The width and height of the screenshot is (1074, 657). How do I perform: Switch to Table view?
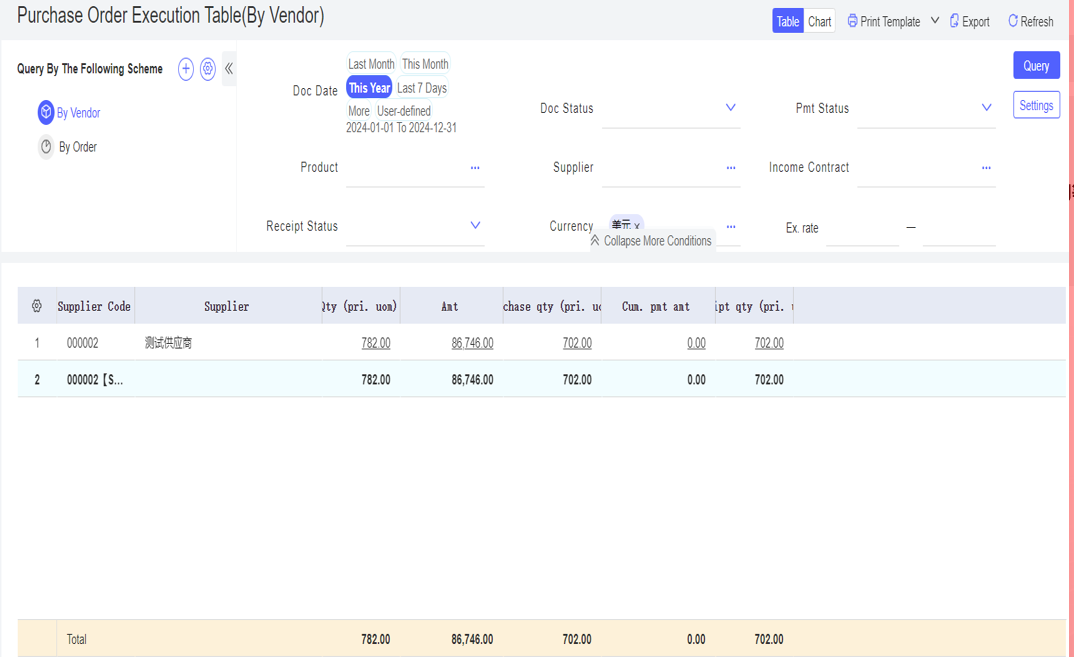[x=788, y=21]
